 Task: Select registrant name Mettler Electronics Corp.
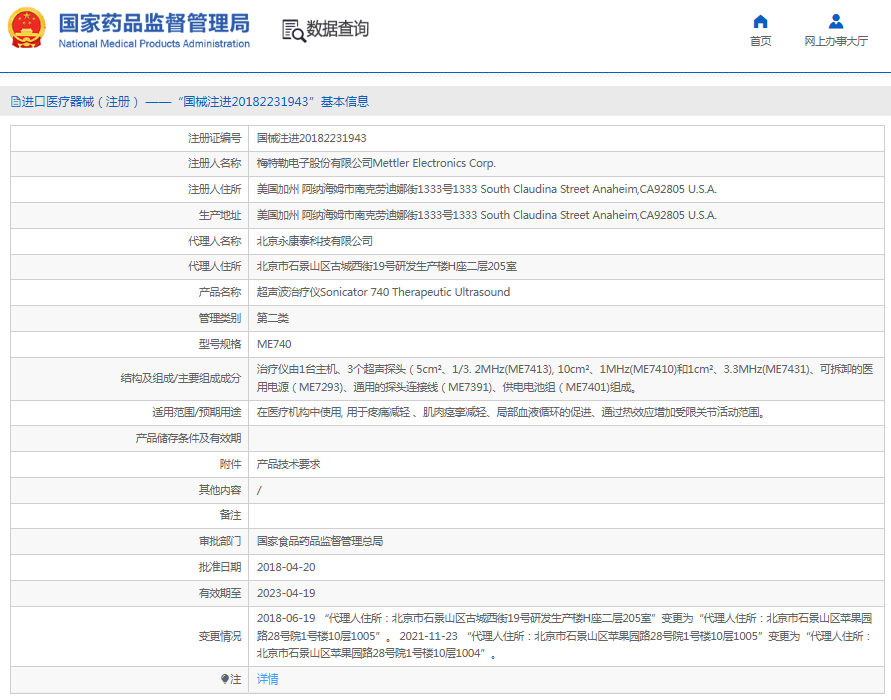tap(434, 164)
